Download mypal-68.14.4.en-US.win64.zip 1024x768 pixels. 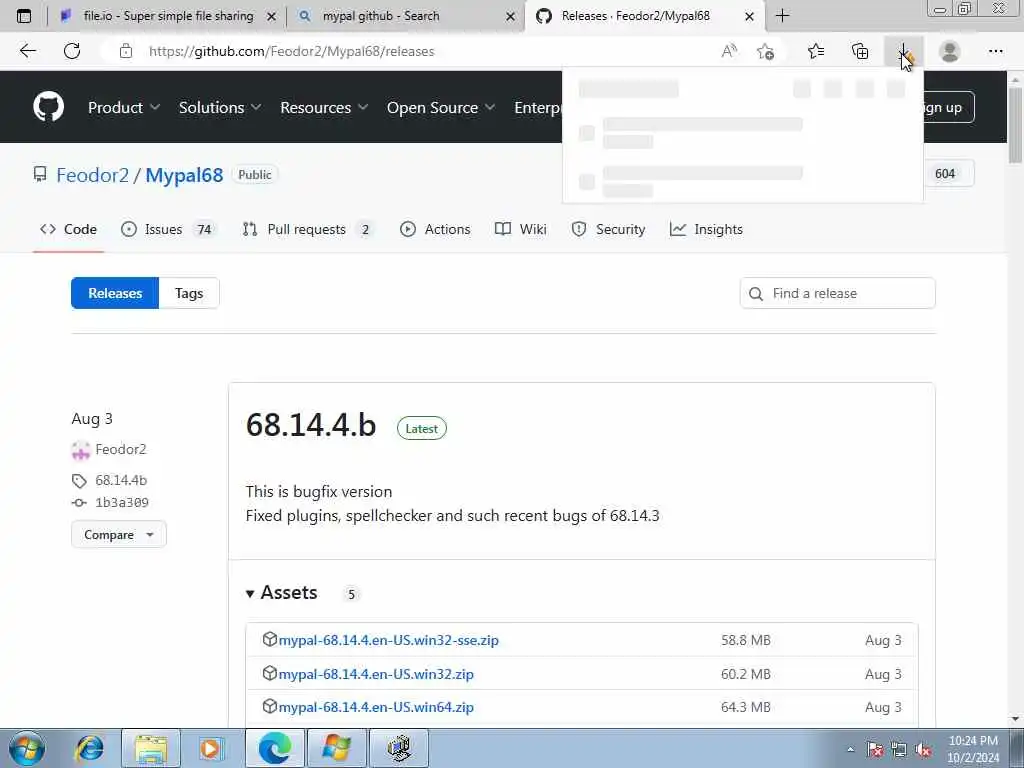tap(376, 707)
